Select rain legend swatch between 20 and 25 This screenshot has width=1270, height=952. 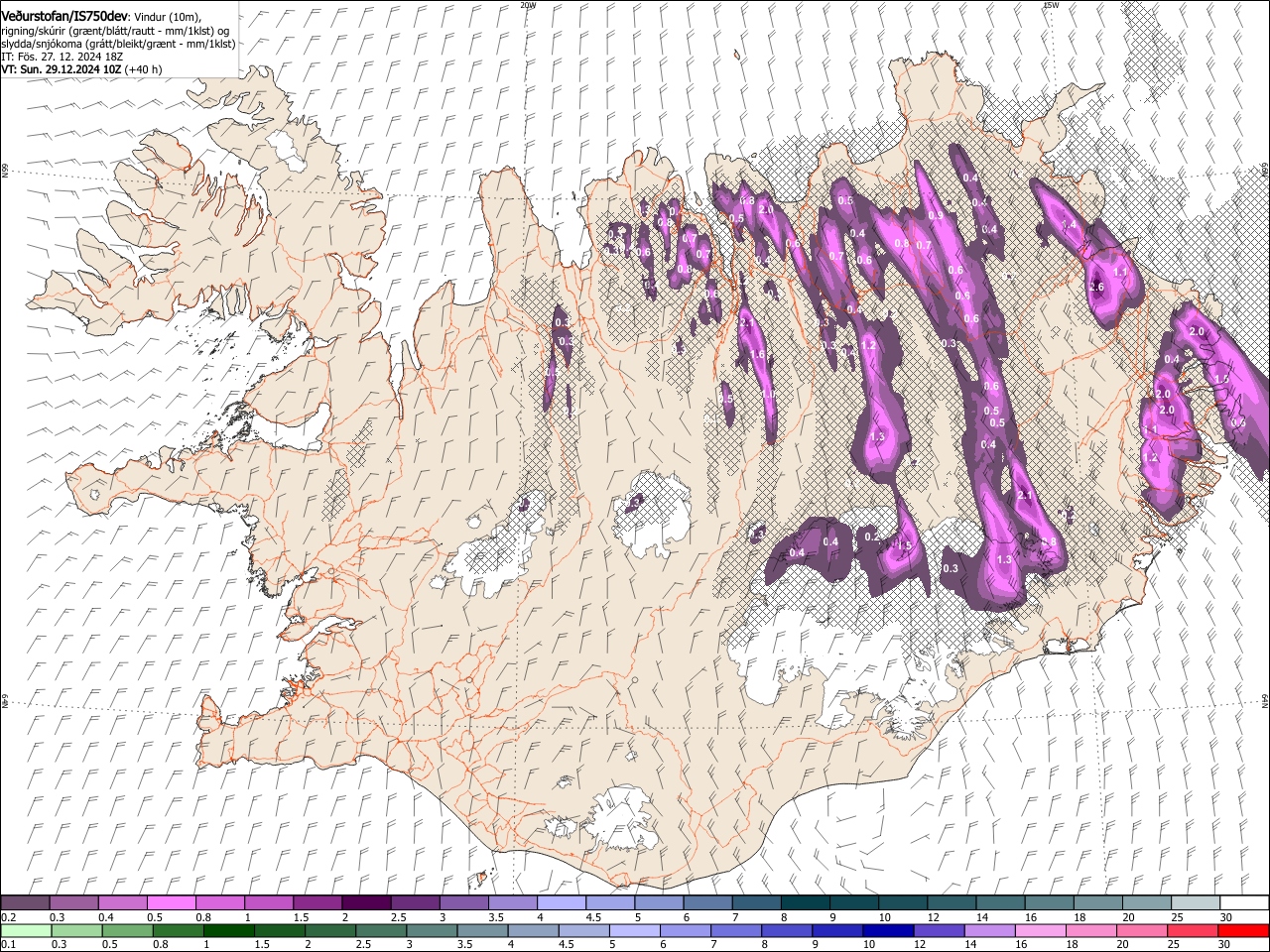click(x=1142, y=930)
